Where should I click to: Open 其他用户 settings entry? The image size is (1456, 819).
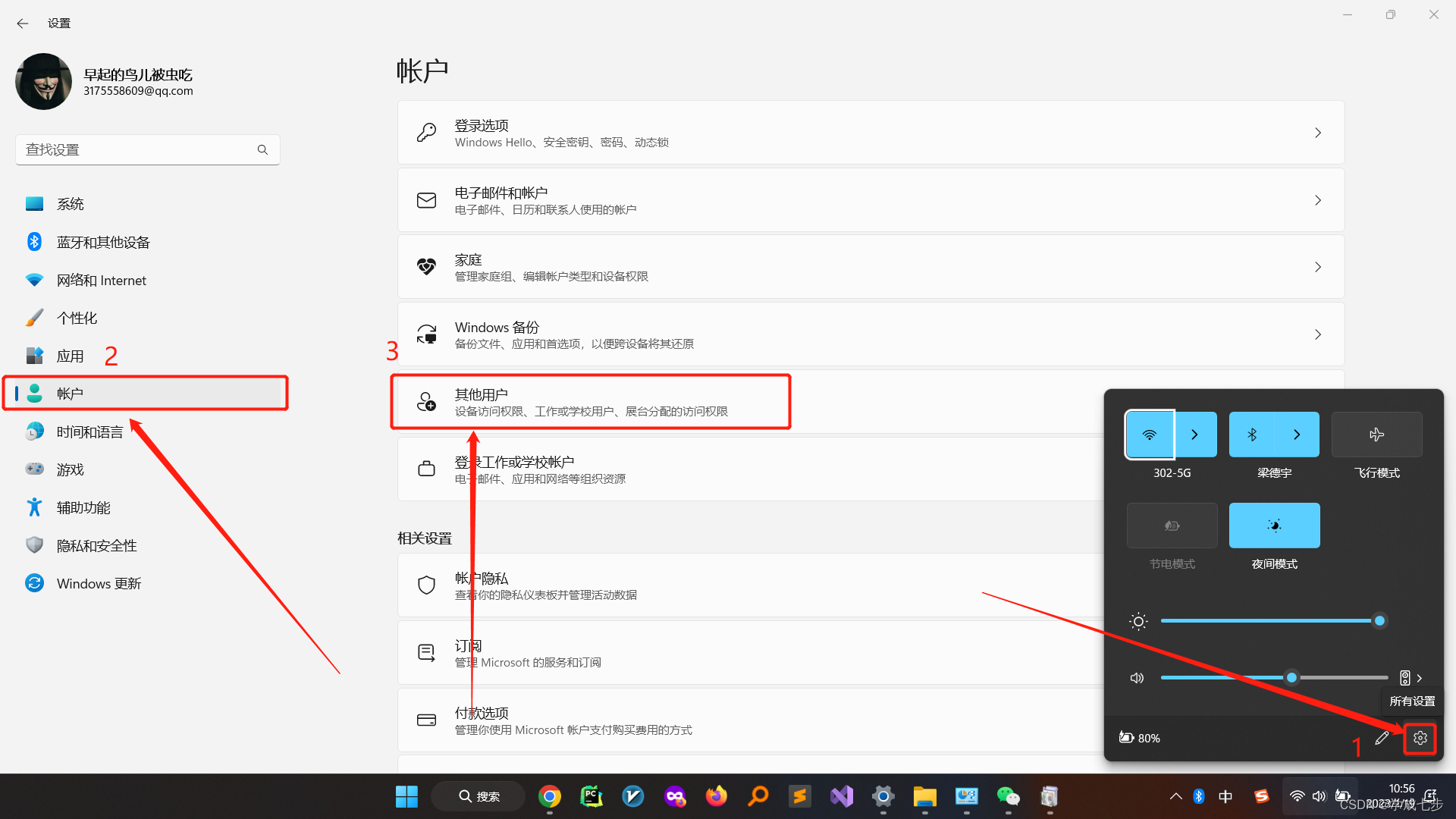pos(590,402)
